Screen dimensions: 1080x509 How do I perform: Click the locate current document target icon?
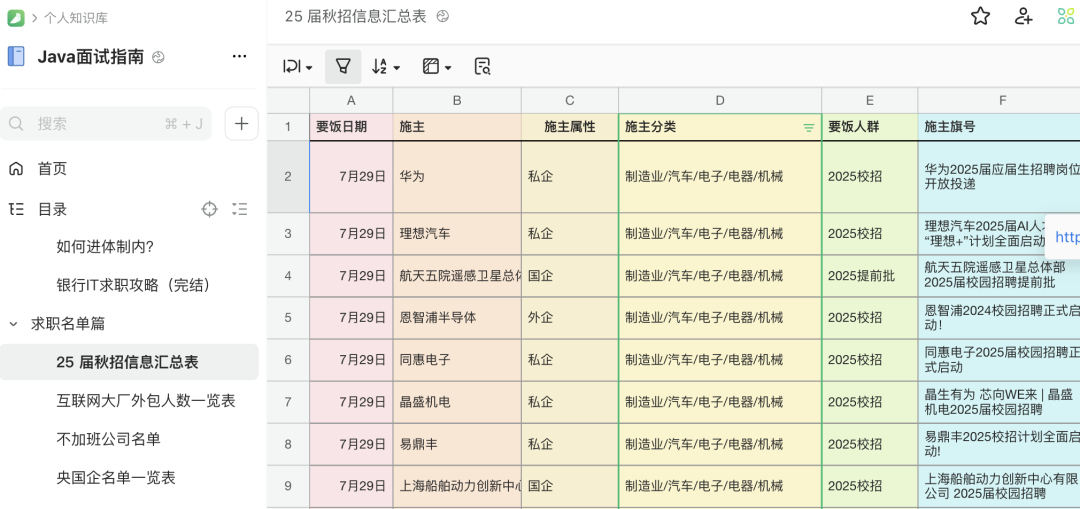pos(209,209)
